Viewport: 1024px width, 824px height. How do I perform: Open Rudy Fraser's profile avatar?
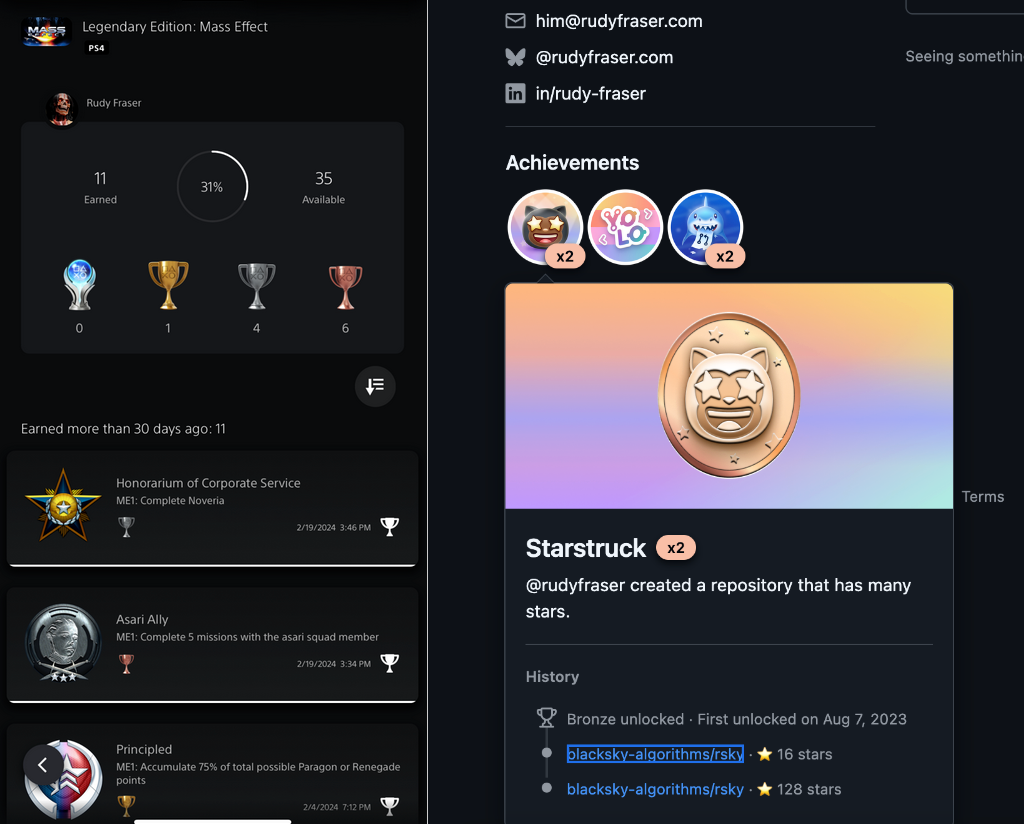click(62, 109)
